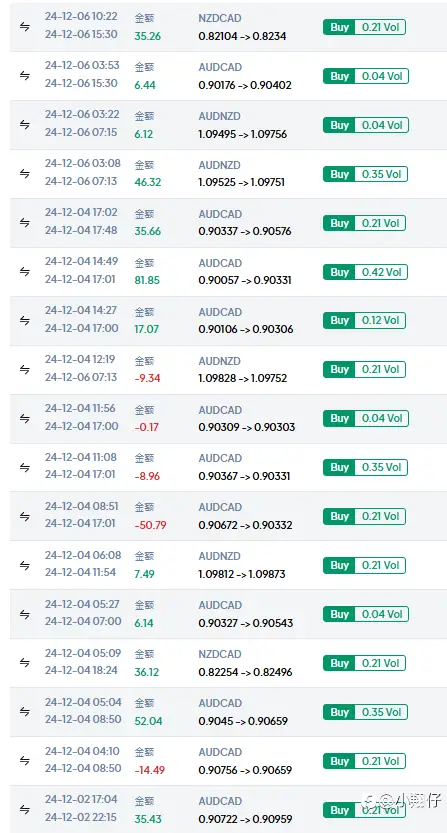Click swap icon on AUDCAD -14.49 trade

[24, 760]
